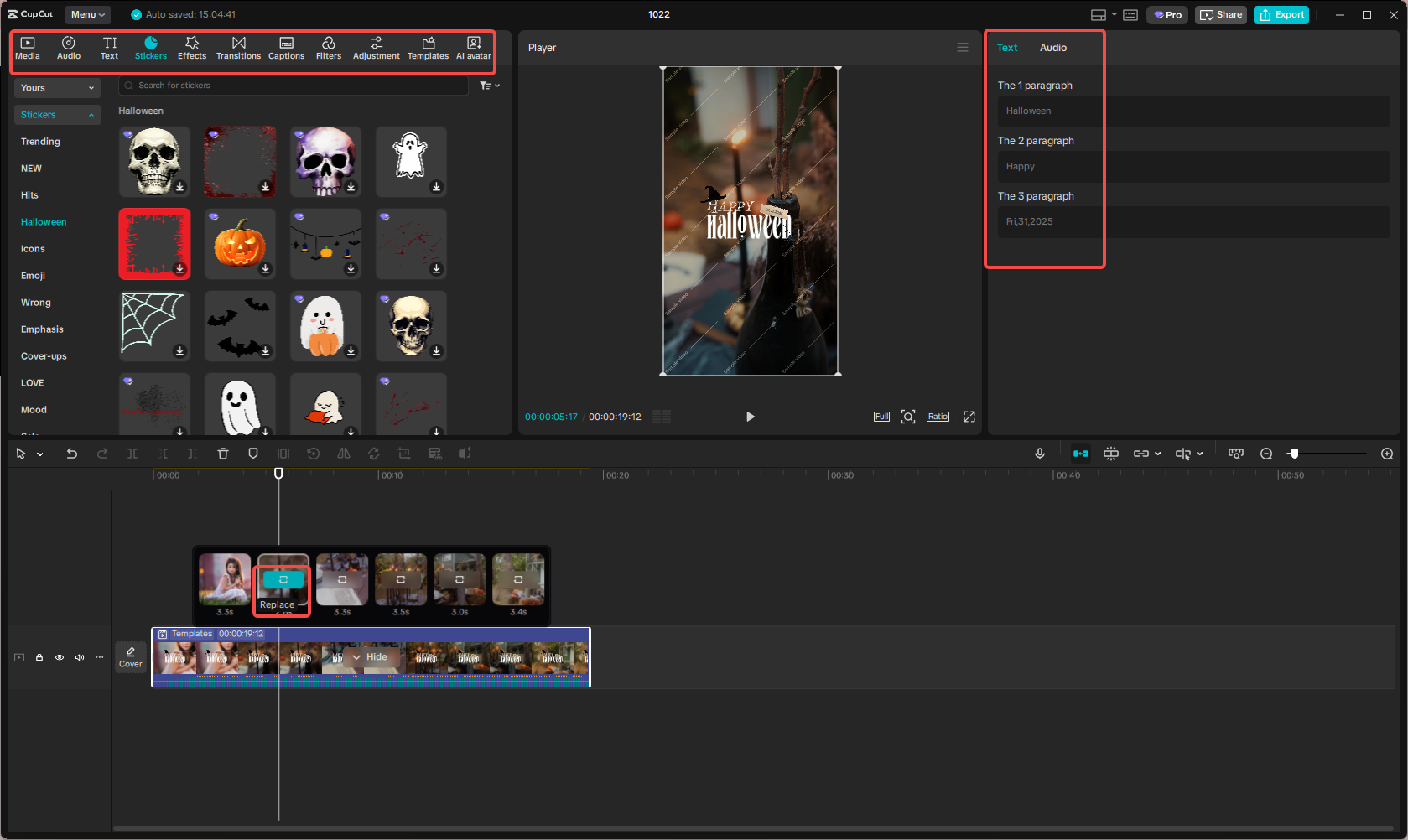Select Hits sticker category

pos(29,195)
